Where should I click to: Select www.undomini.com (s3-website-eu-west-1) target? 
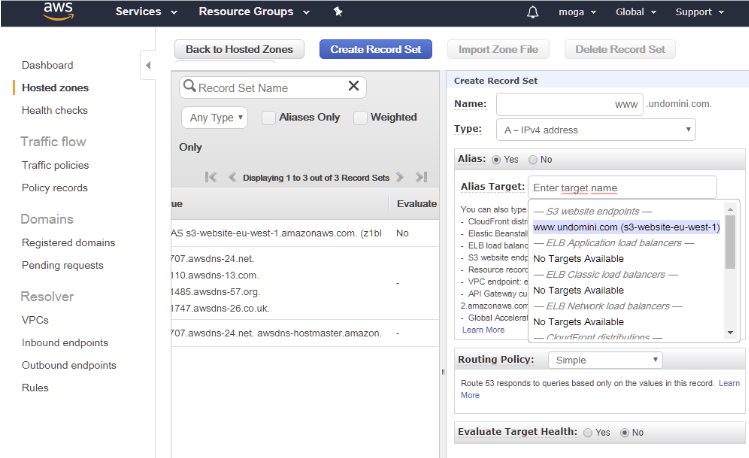click(626, 227)
